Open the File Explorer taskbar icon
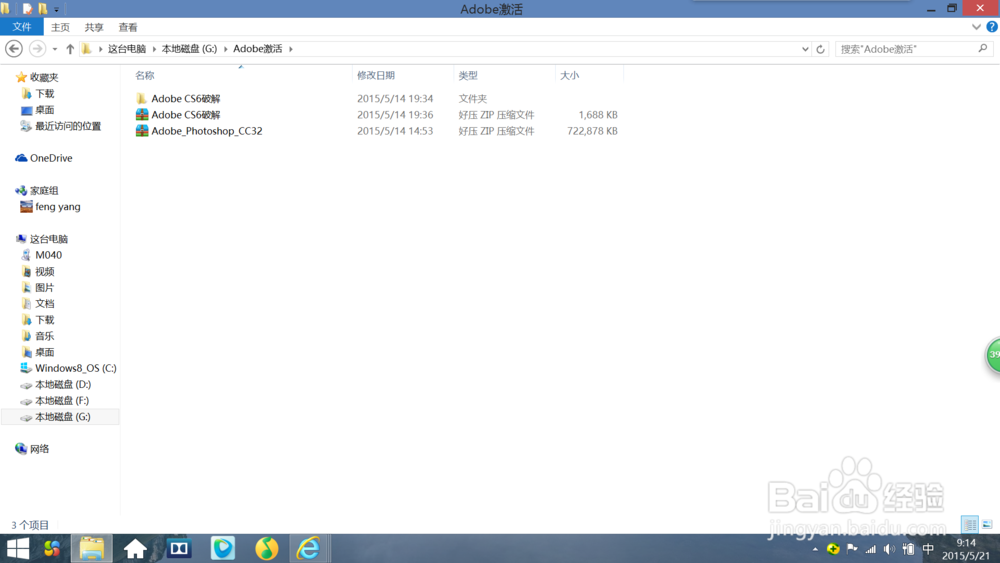The width and height of the screenshot is (1000, 563). tap(91, 548)
